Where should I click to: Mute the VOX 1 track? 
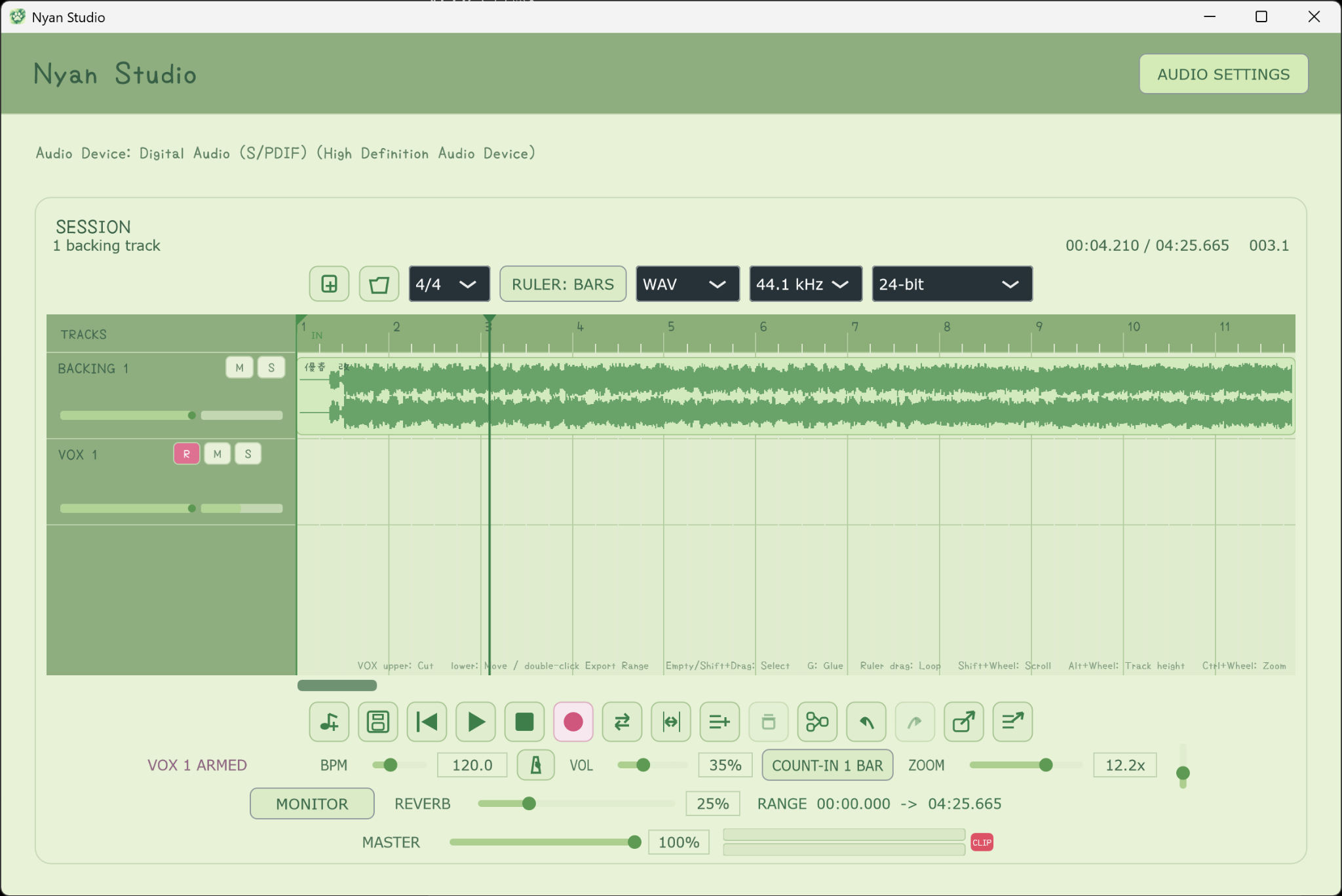218,454
